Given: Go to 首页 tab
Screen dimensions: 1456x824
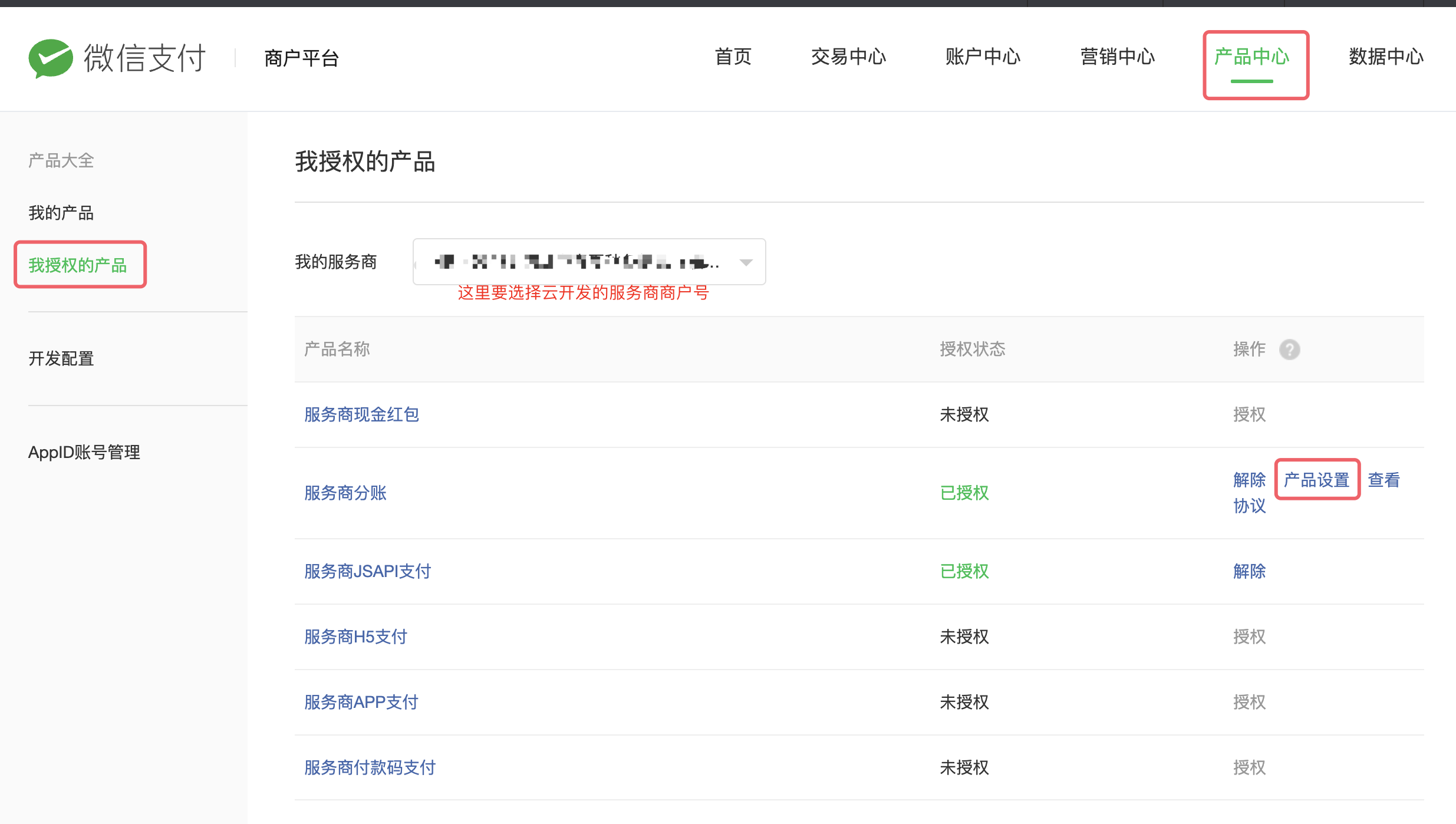Looking at the screenshot, I should tap(733, 57).
